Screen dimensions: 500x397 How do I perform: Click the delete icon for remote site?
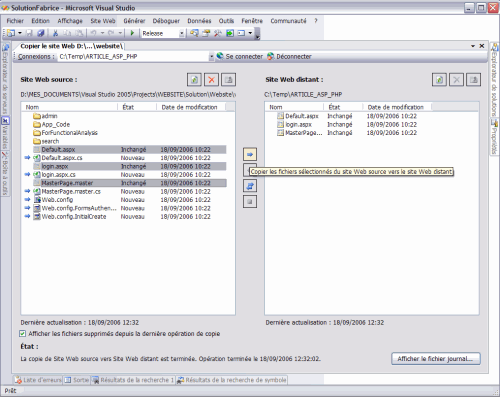(x=456, y=80)
